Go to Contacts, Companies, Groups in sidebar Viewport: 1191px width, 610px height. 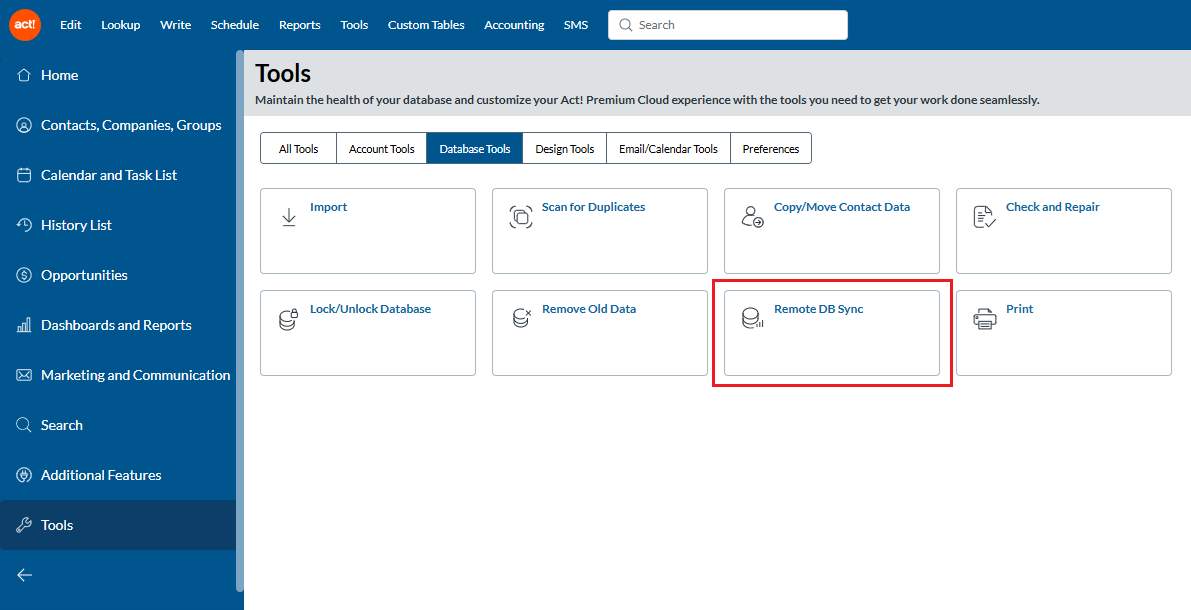click(x=130, y=125)
